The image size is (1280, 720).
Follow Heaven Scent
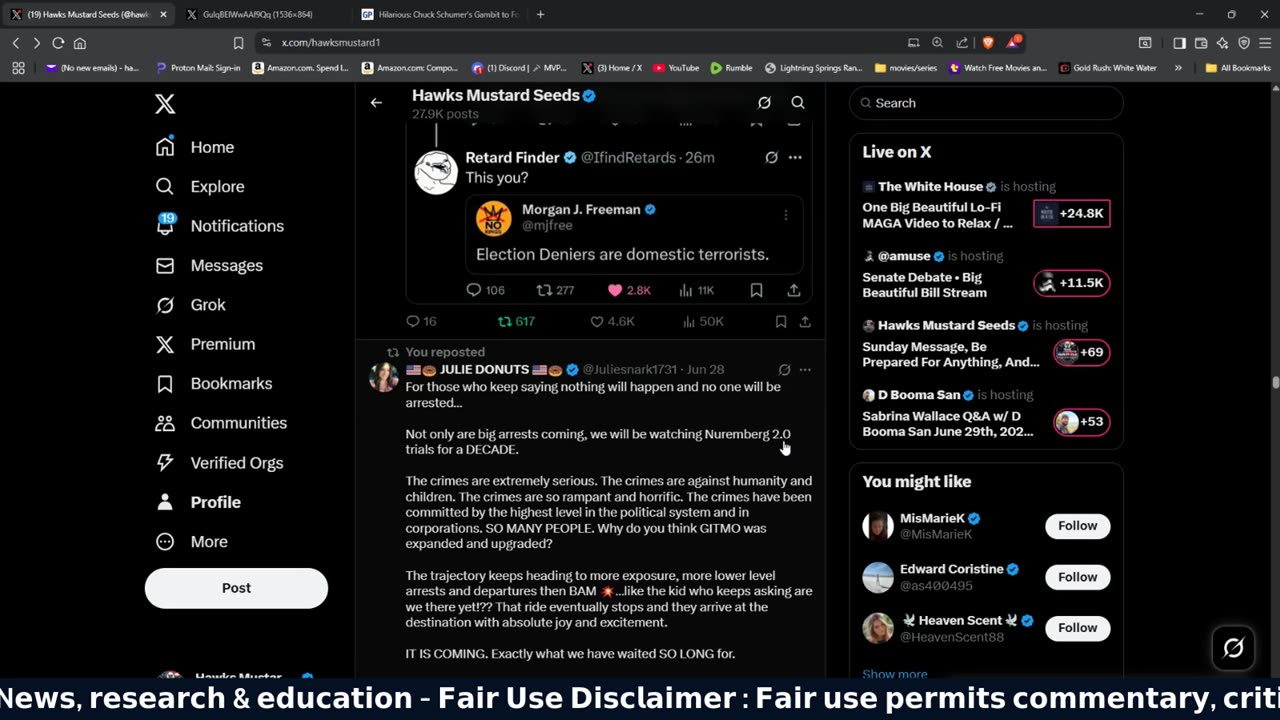coord(1078,628)
